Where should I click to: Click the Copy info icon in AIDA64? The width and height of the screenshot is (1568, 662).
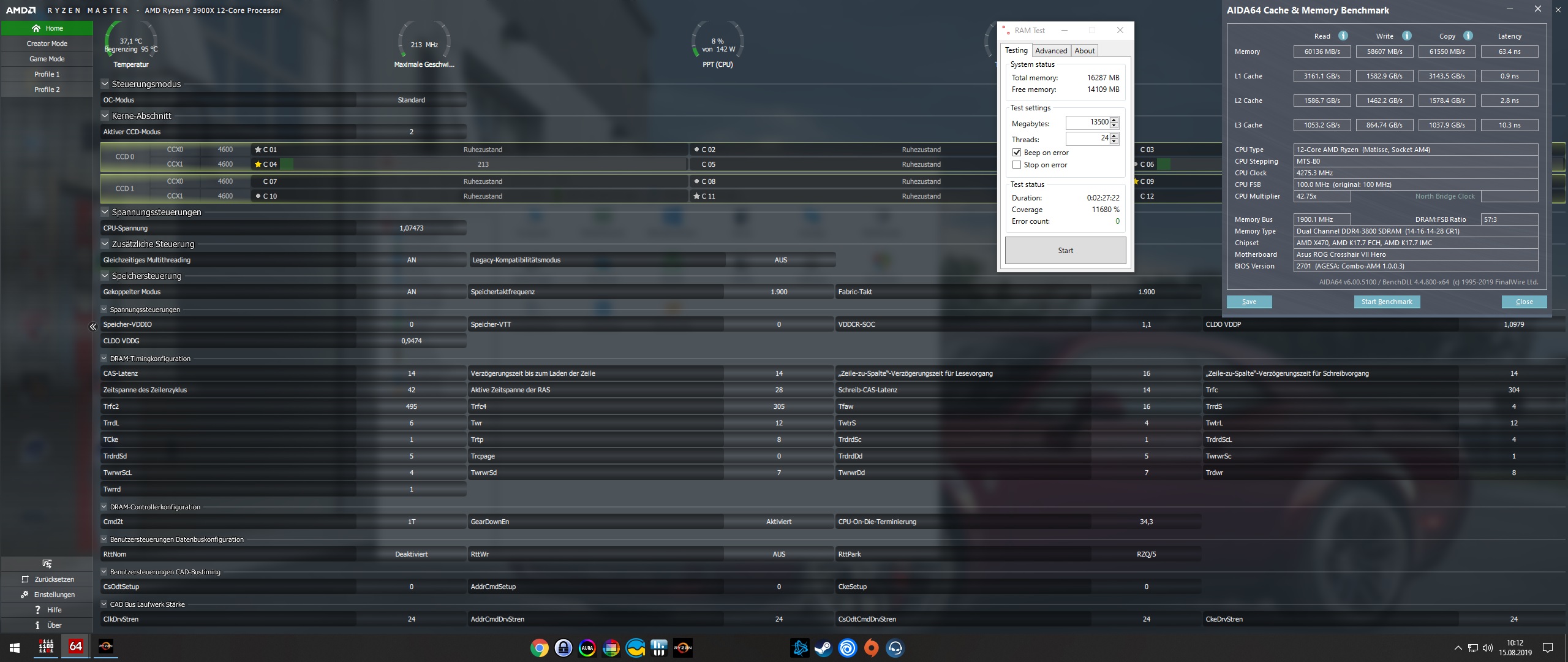coord(1468,36)
